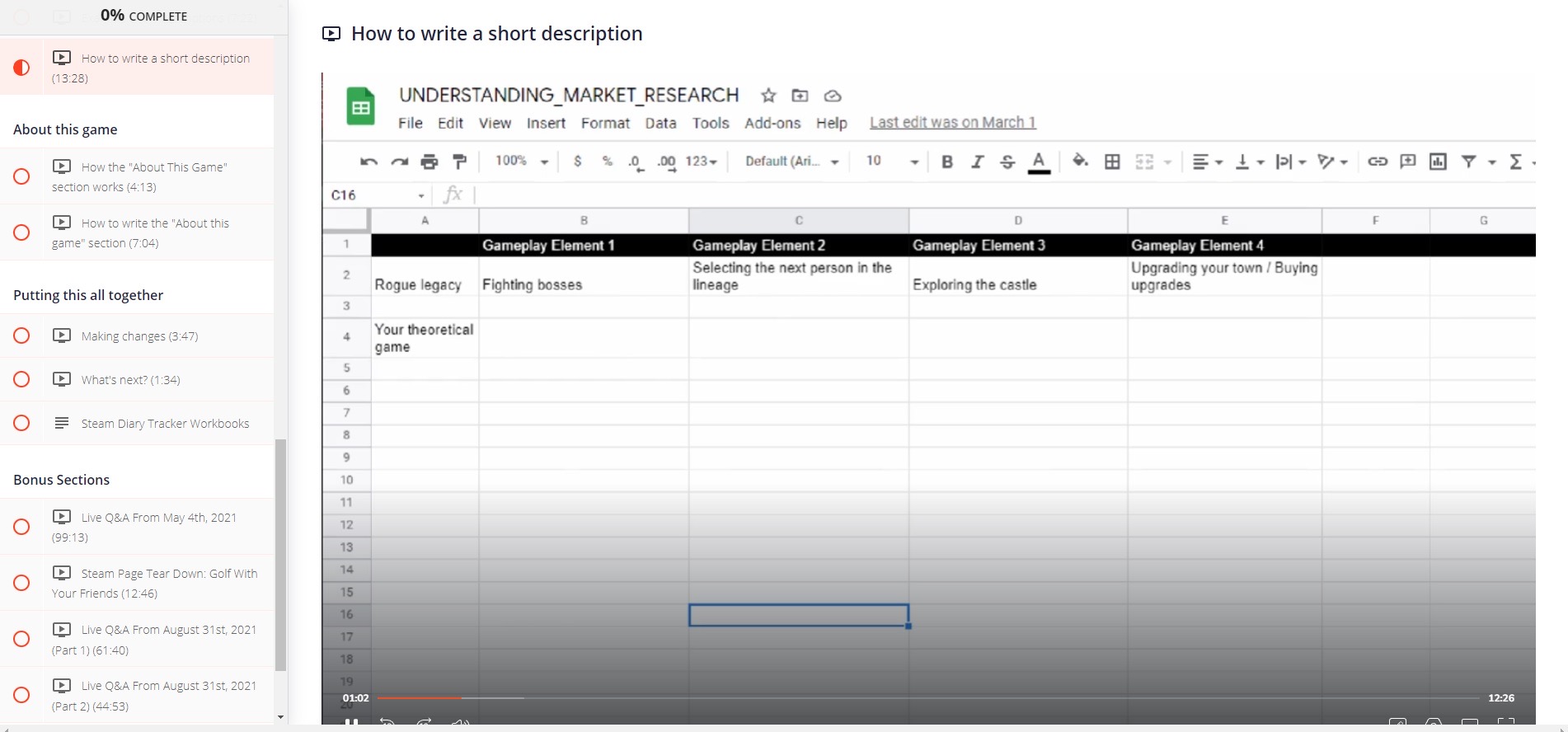Click the Print icon
1568x732 pixels.
click(429, 162)
